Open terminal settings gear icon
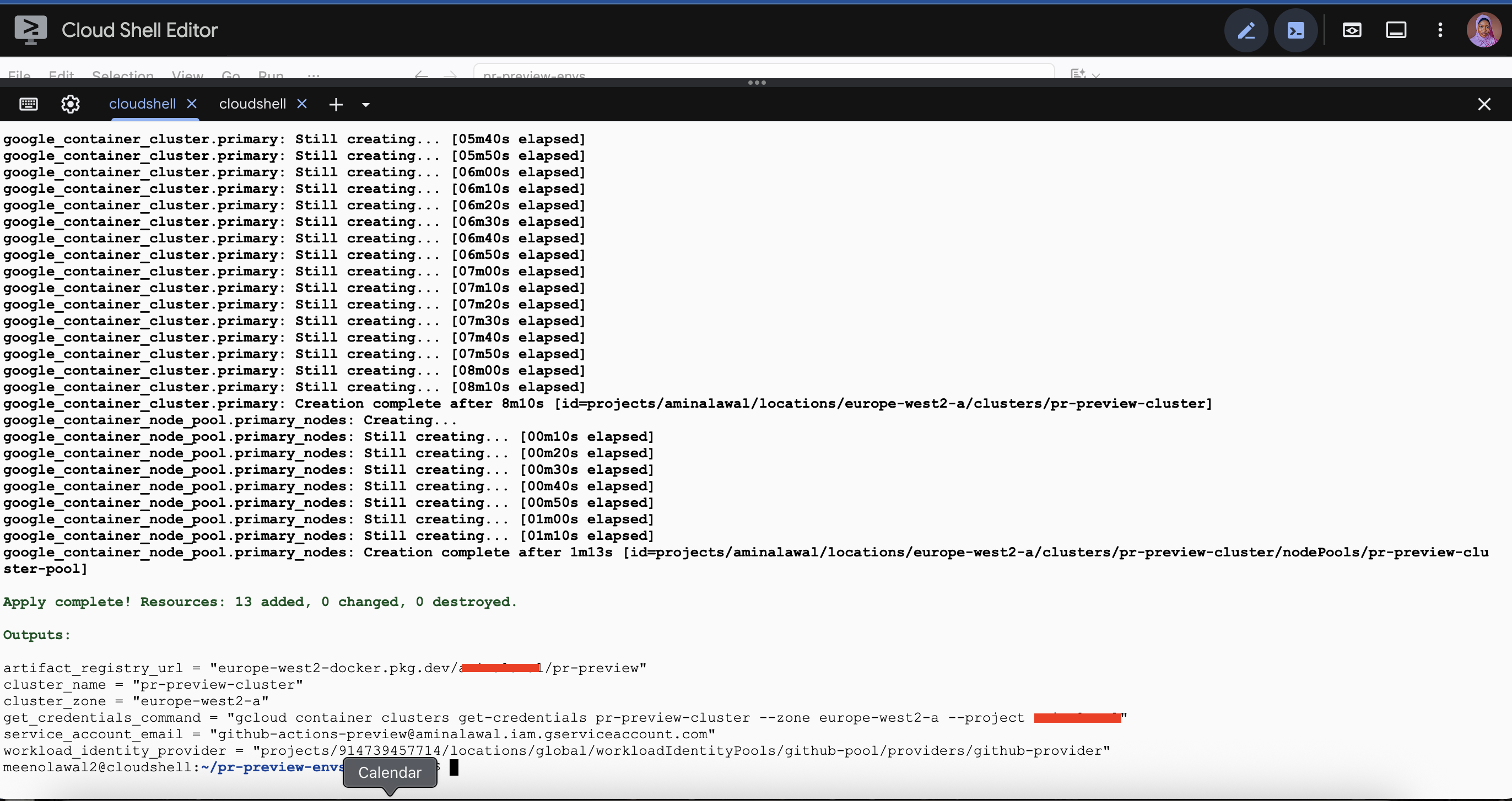This screenshot has height=801, width=1512. coord(71,104)
